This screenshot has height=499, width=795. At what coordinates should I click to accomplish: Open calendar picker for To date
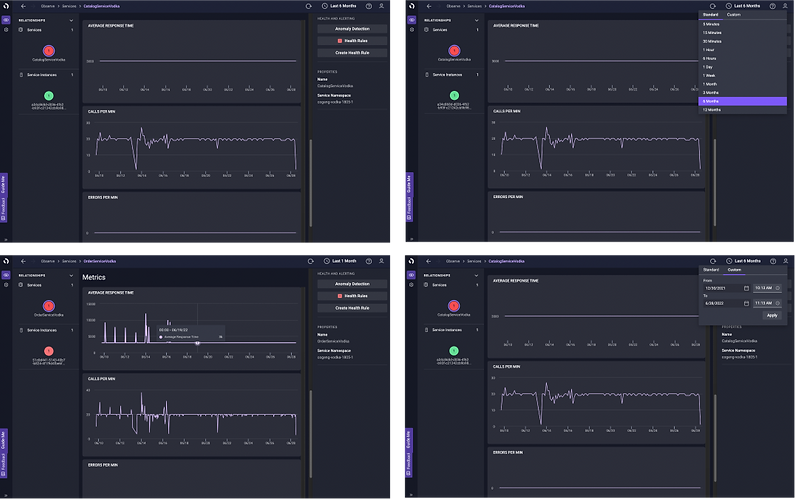(746, 303)
